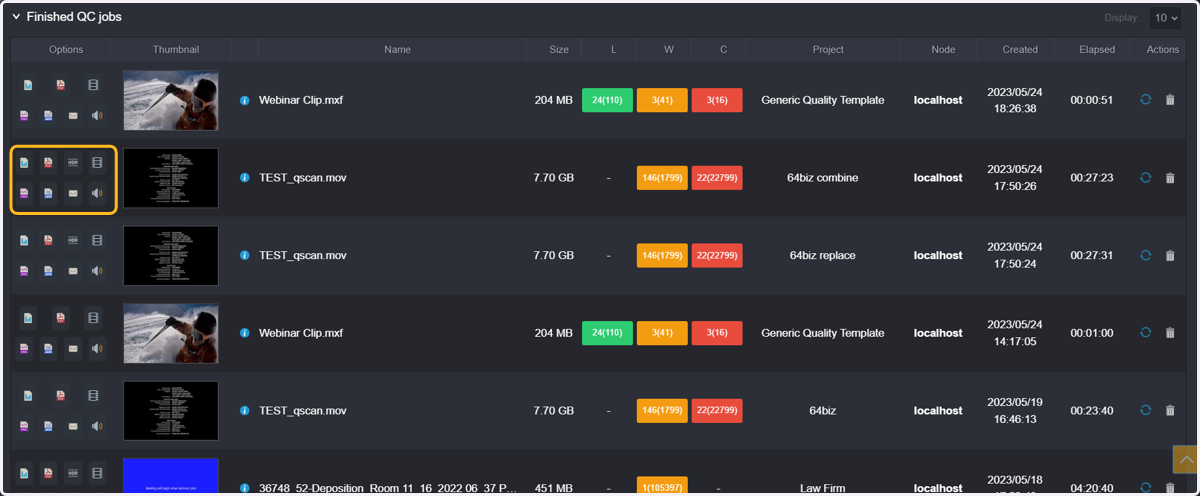Screen dimensions: 1200x496
Task: Select project name 64biz replace
Action: tap(823, 255)
